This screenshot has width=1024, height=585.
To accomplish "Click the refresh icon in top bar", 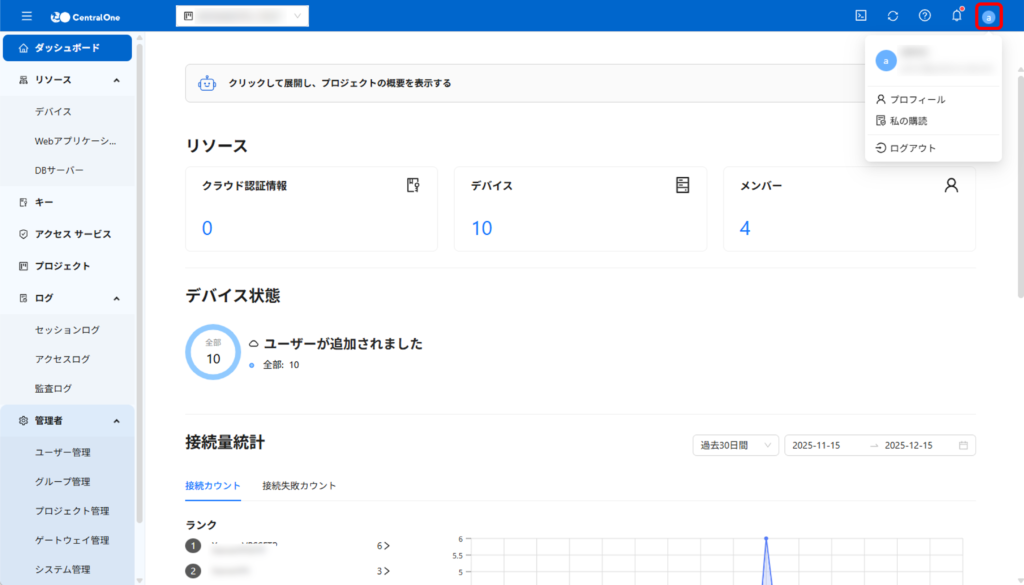I will coord(893,16).
